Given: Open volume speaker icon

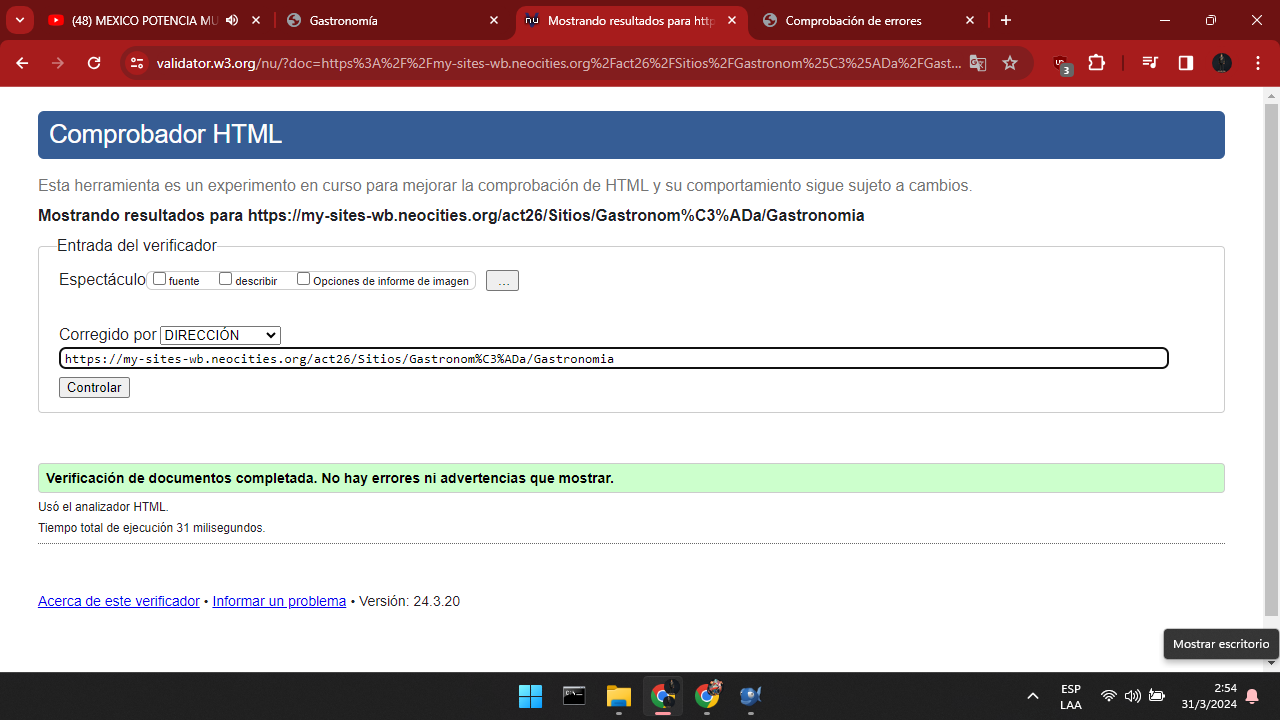Looking at the screenshot, I should (1132, 696).
